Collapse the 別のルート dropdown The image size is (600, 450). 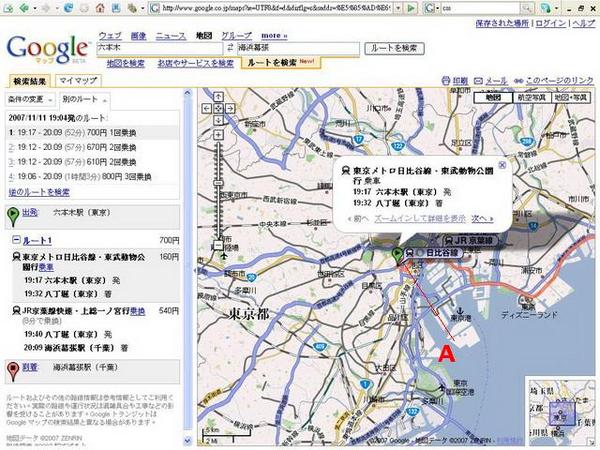(85, 99)
